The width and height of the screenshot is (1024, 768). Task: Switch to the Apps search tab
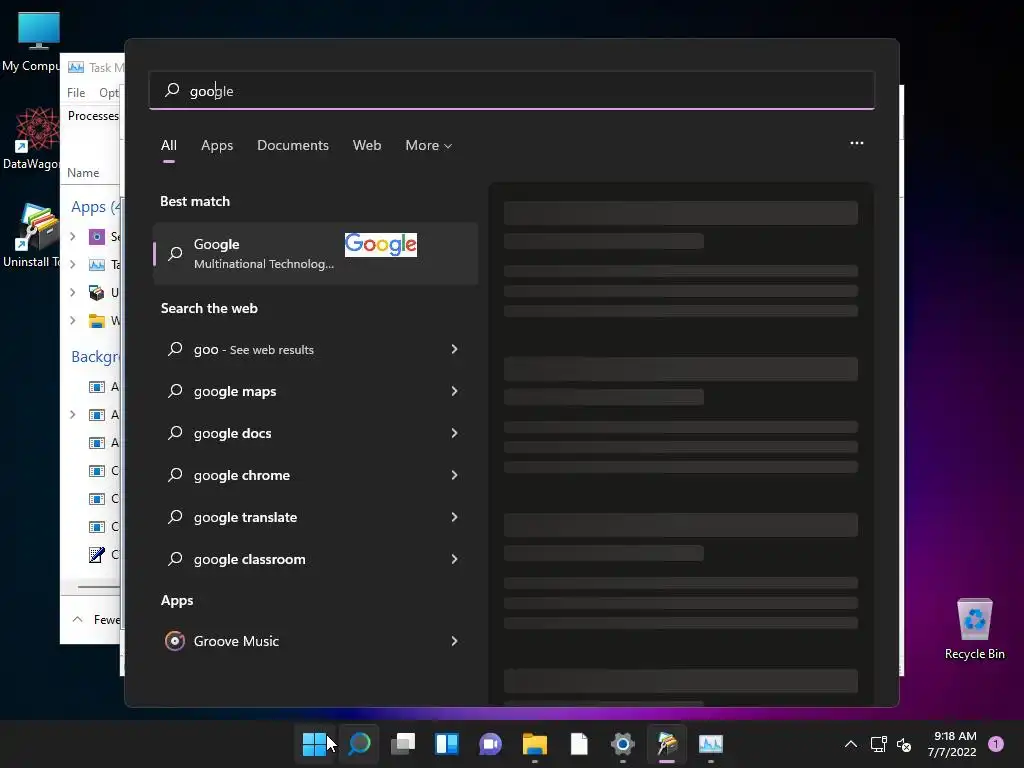pos(217,146)
